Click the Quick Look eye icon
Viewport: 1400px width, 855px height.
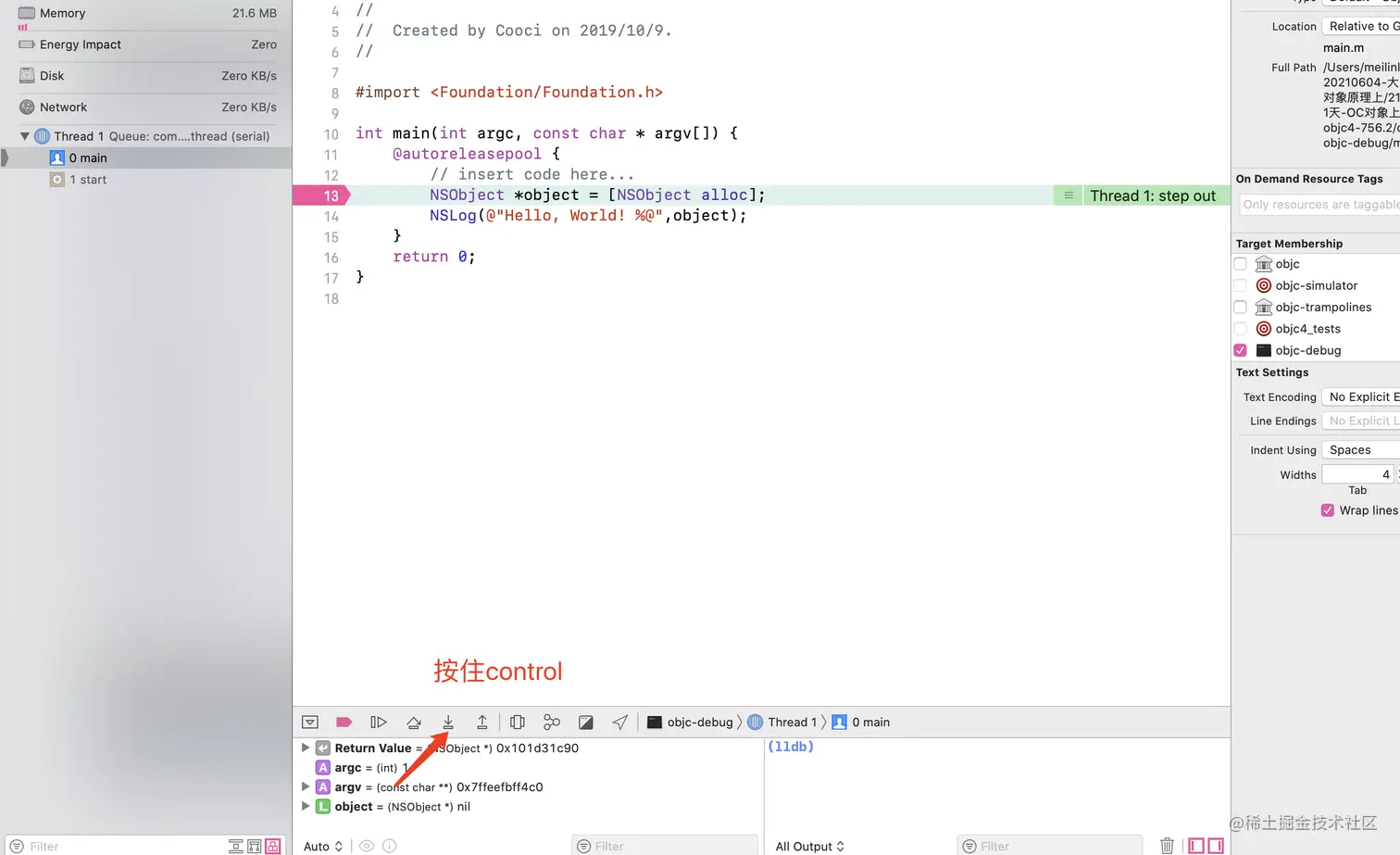(367, 846)
